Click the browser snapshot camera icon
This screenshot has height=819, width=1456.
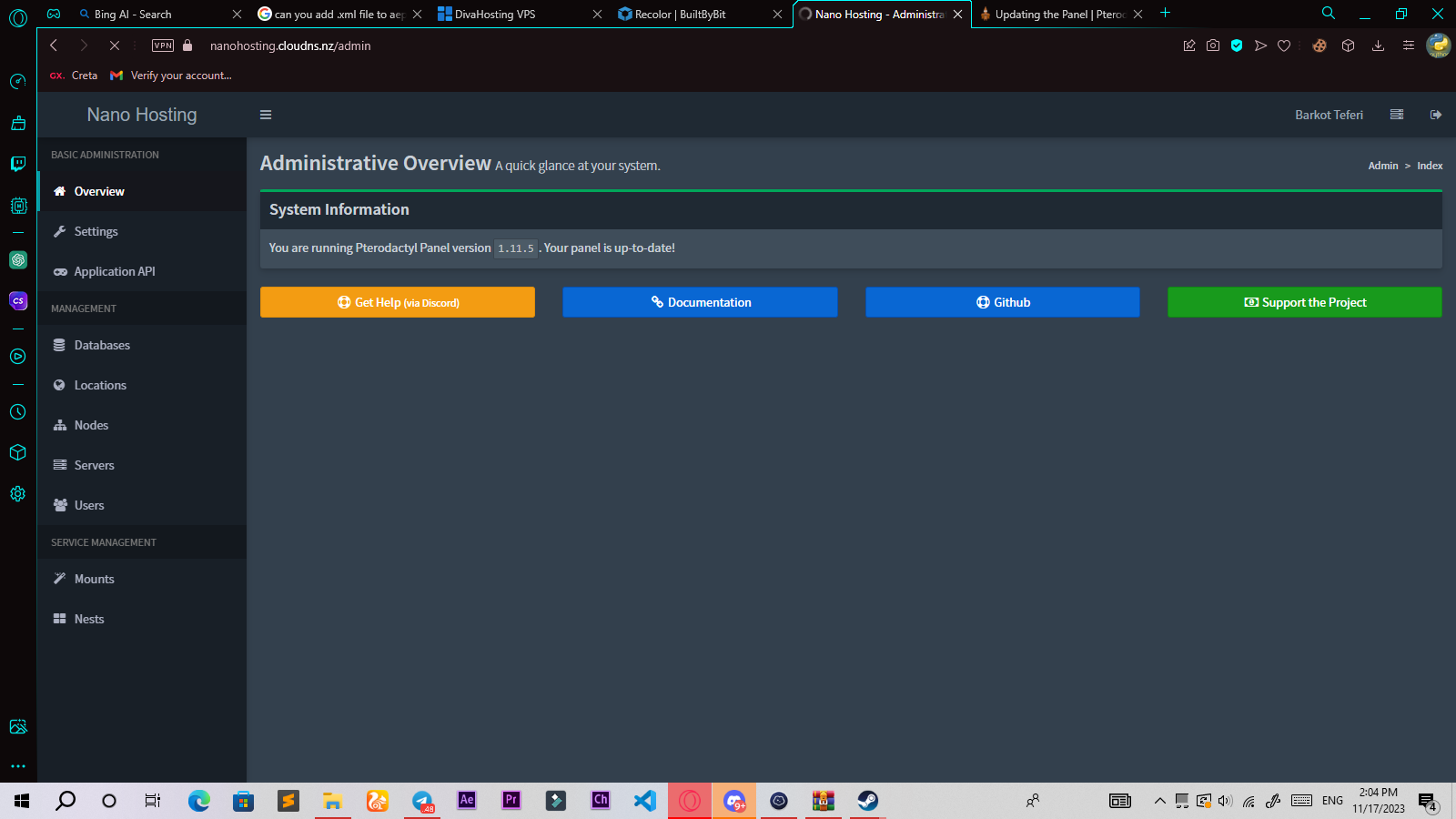click(1213, 45)
